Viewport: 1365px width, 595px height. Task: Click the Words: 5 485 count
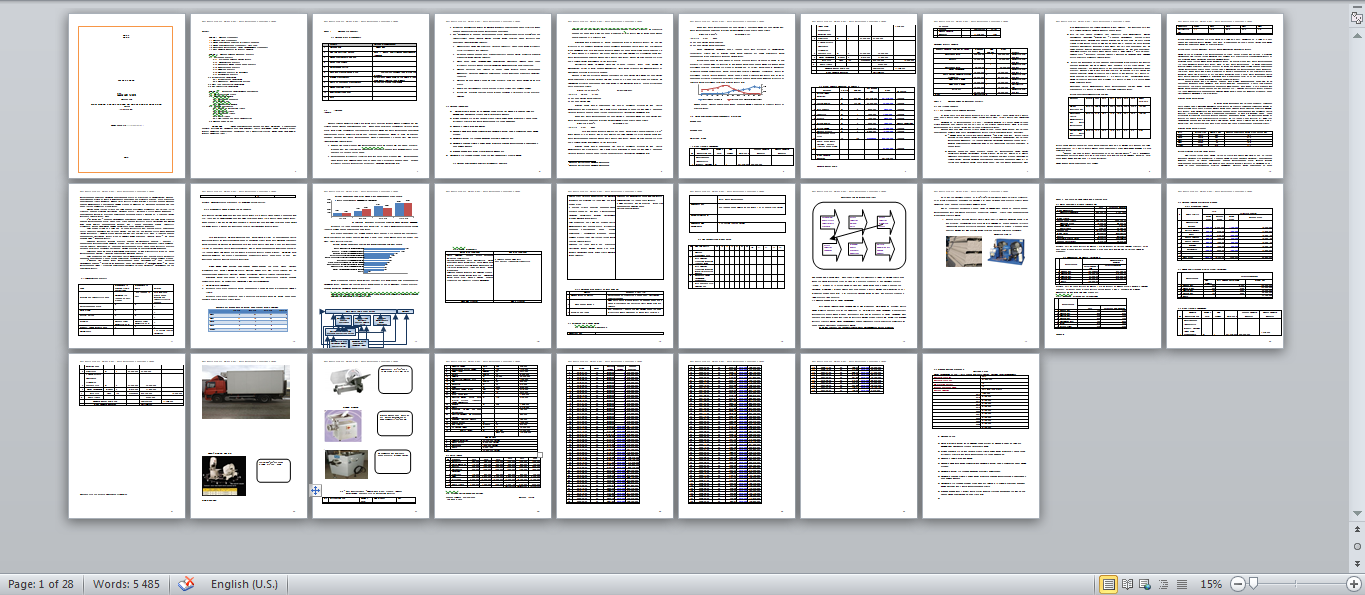pos(126,584)
